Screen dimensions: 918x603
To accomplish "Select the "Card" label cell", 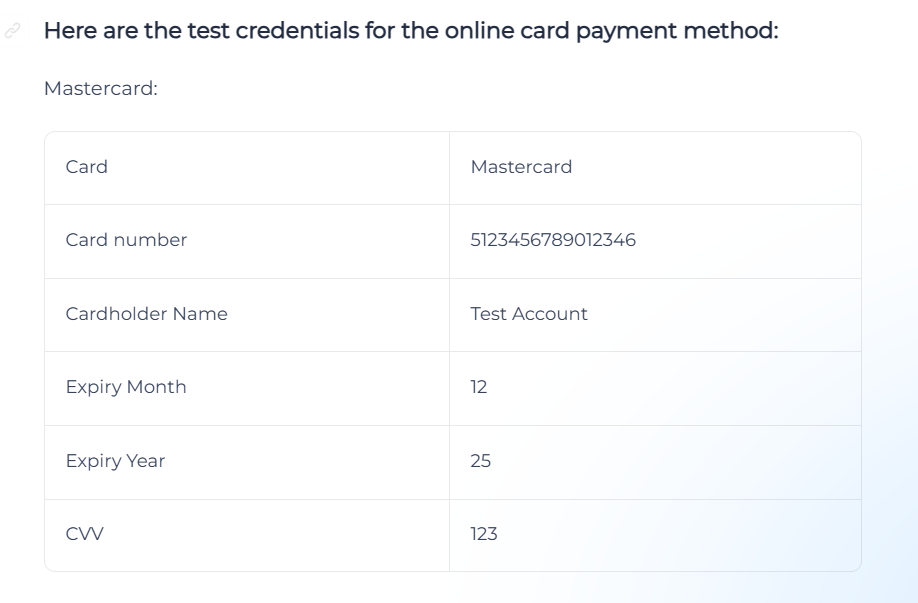I will point(87,167).
